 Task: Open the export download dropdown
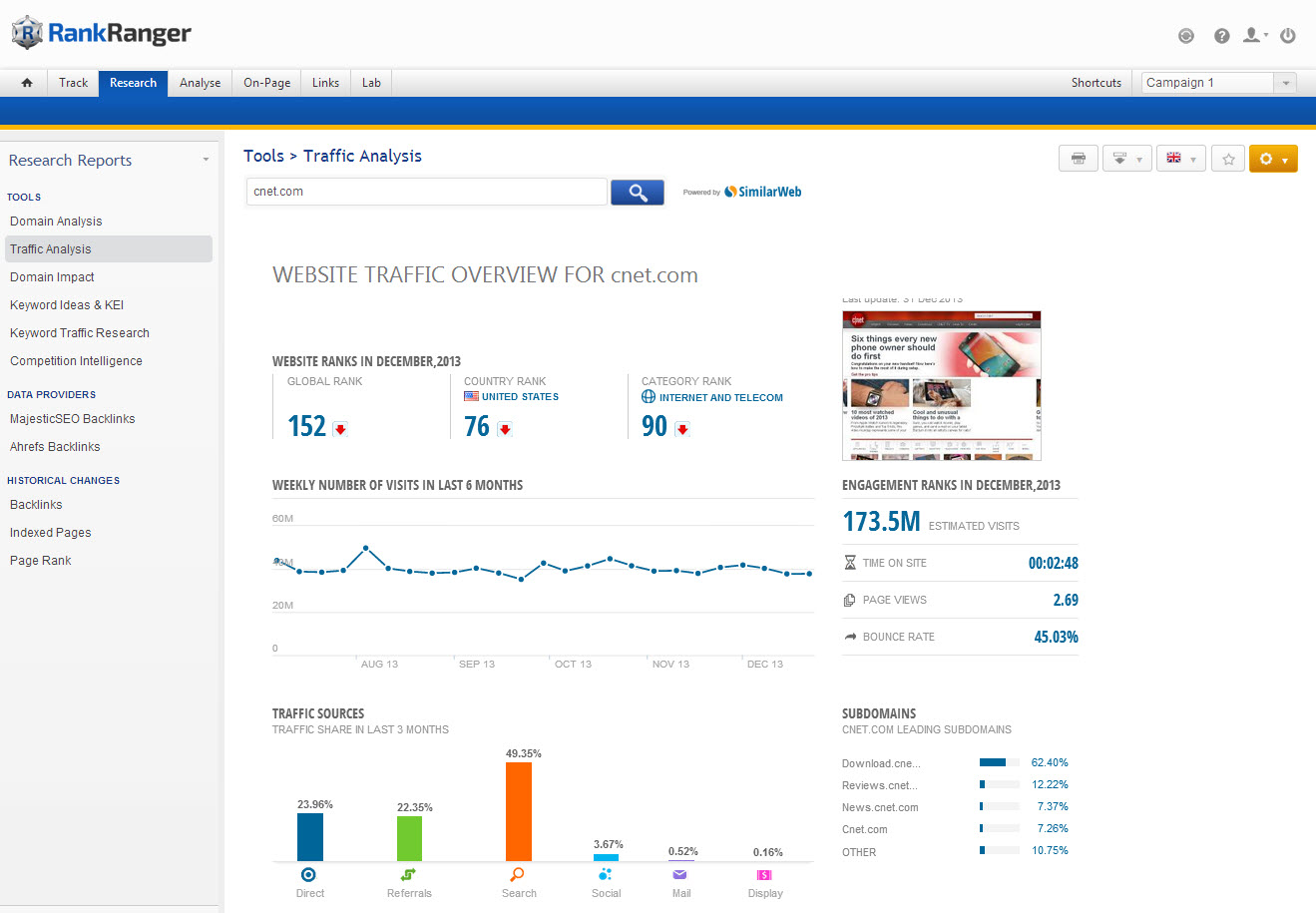tap(1127, 159)
